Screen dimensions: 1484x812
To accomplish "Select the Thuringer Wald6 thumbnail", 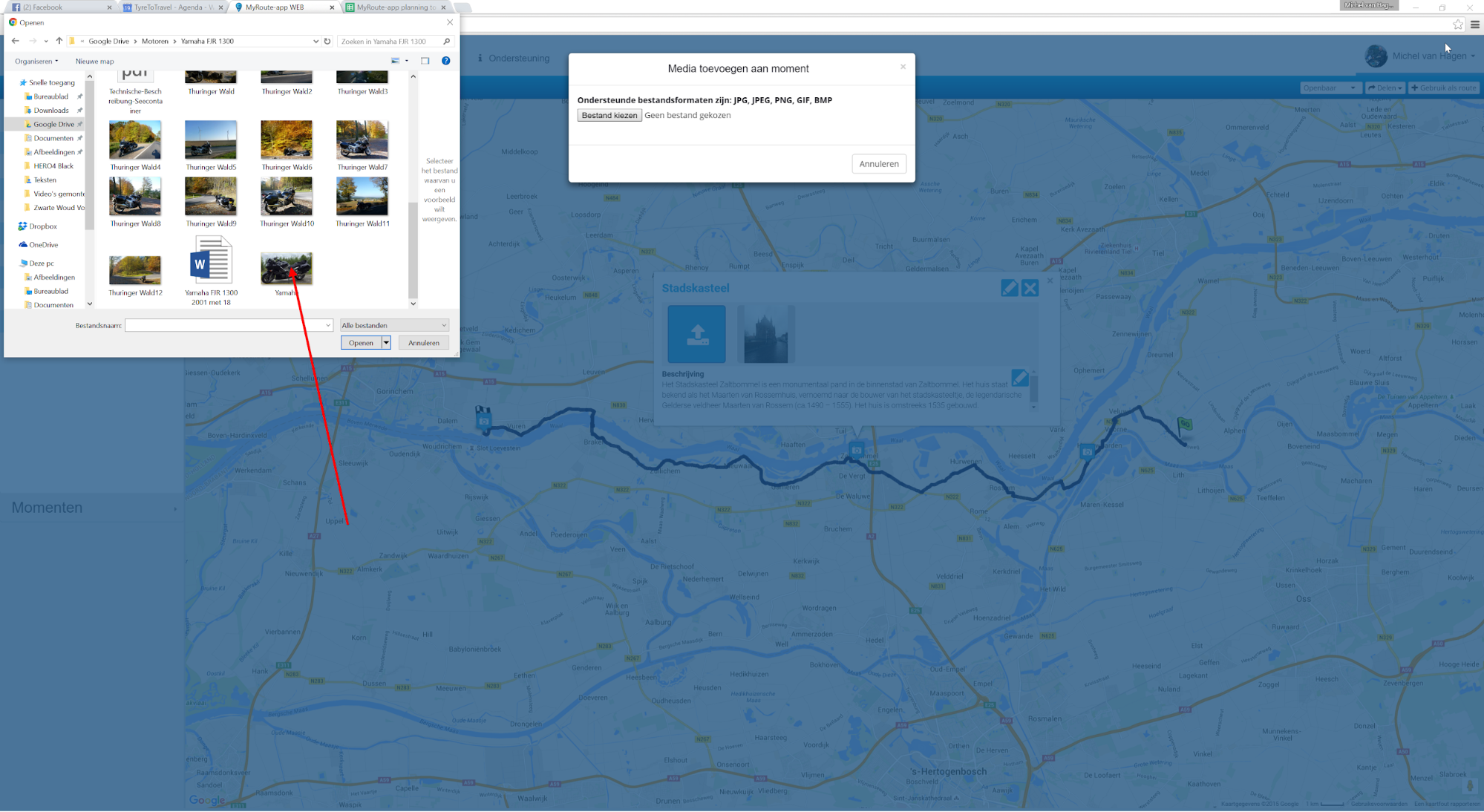I will (287, 140).
